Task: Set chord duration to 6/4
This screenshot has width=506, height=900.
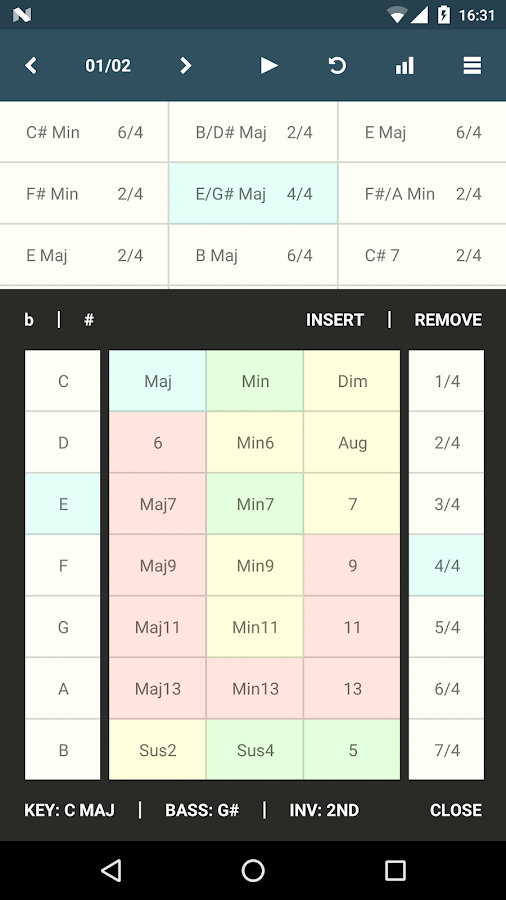Action: tap(446, 688)
